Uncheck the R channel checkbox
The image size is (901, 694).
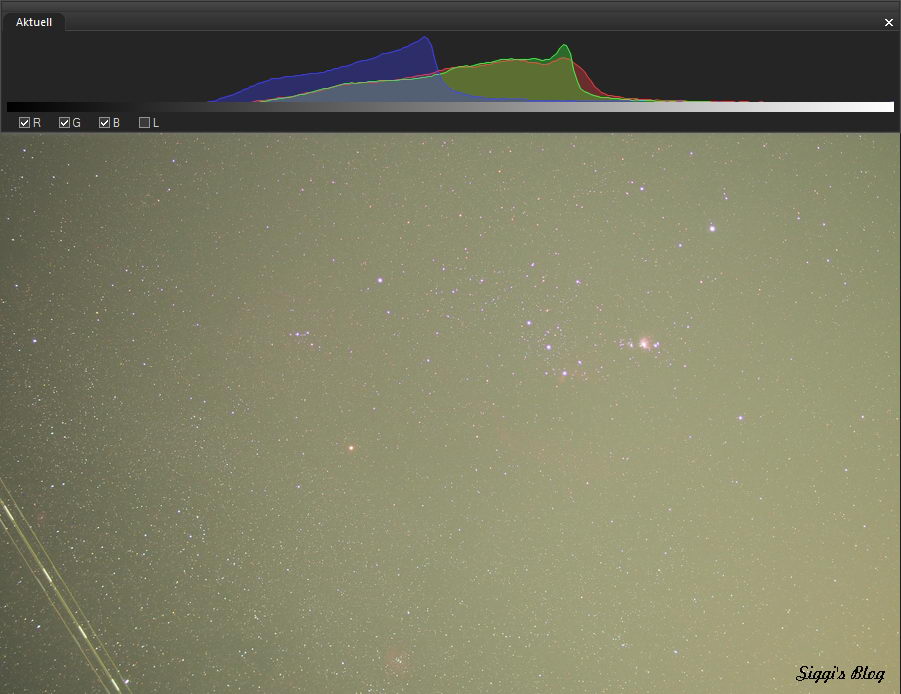pyautogui.click(x=25, y=123)
